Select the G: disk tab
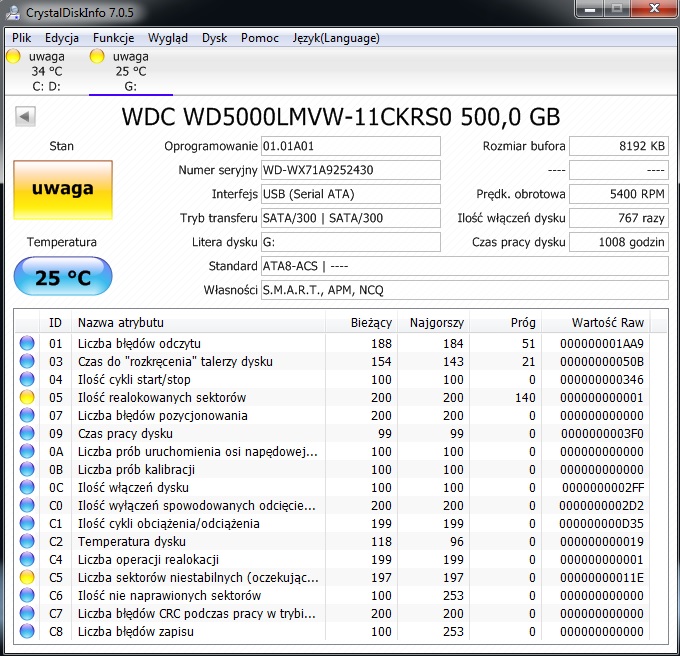This screenshot has height=656, width=680. coord(131,72)
